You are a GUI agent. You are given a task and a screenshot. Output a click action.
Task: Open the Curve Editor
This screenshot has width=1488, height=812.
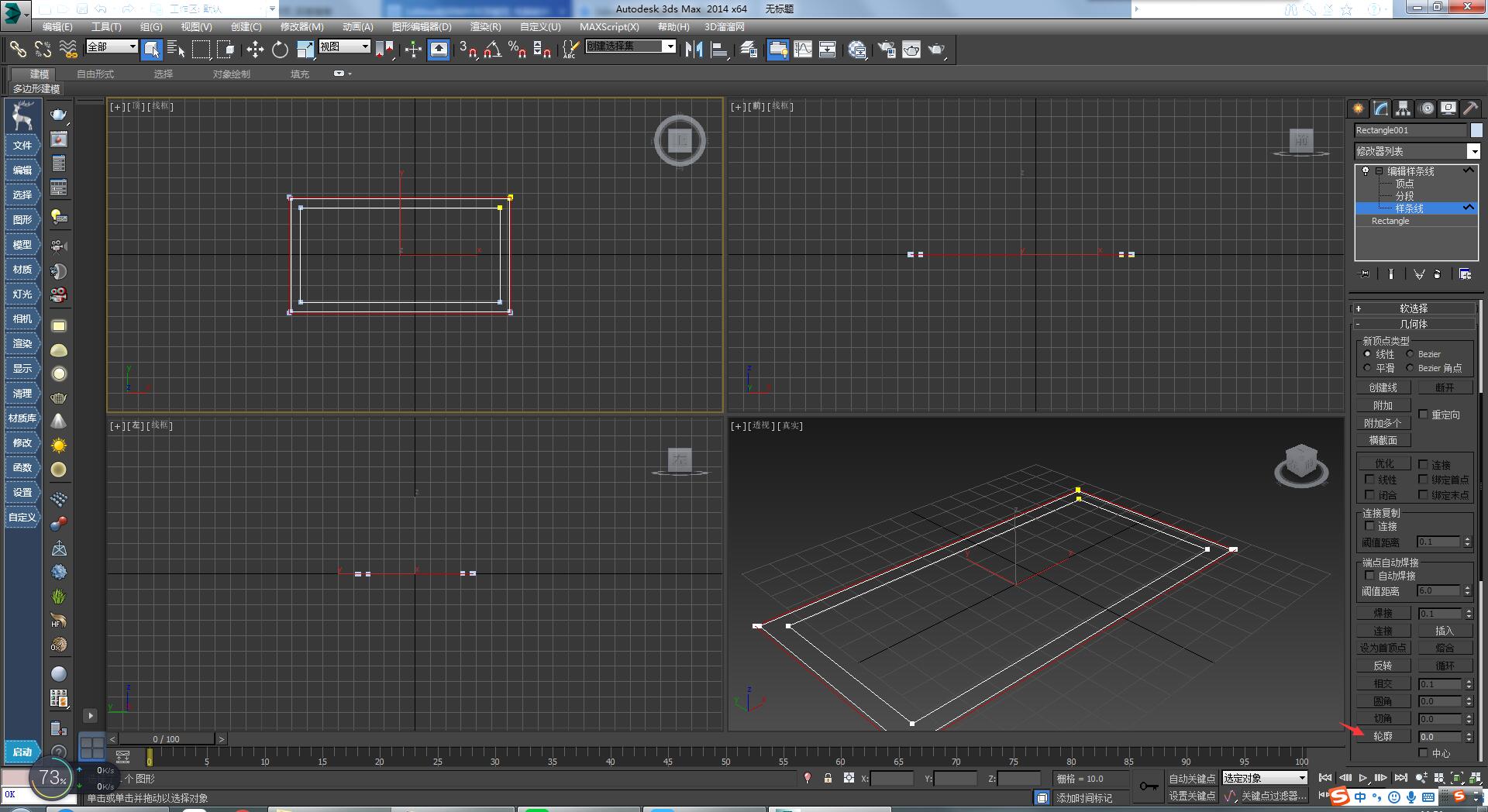coord(804,50)
